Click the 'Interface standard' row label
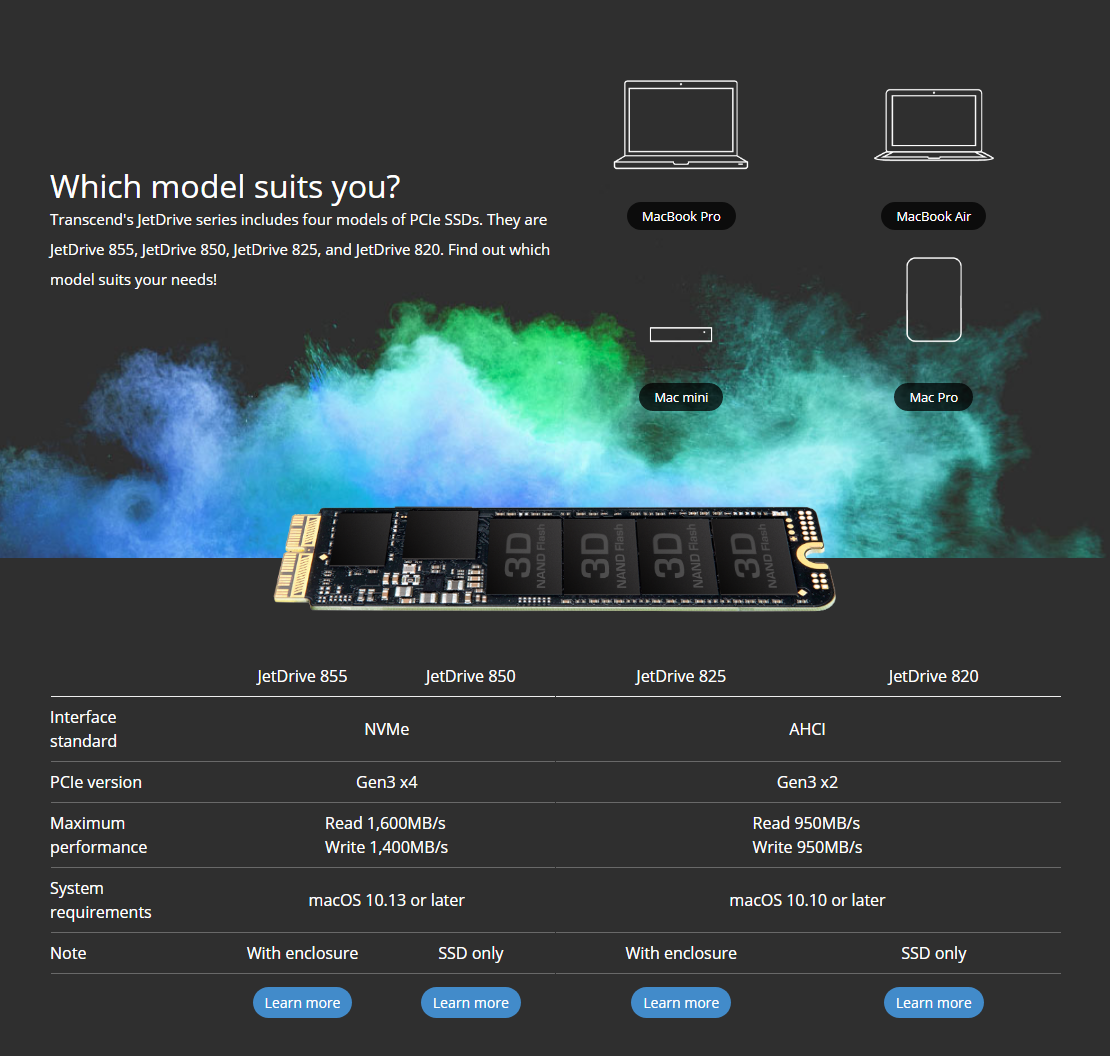This screenshot has width=1110, height=1056. tap(84, 729)
